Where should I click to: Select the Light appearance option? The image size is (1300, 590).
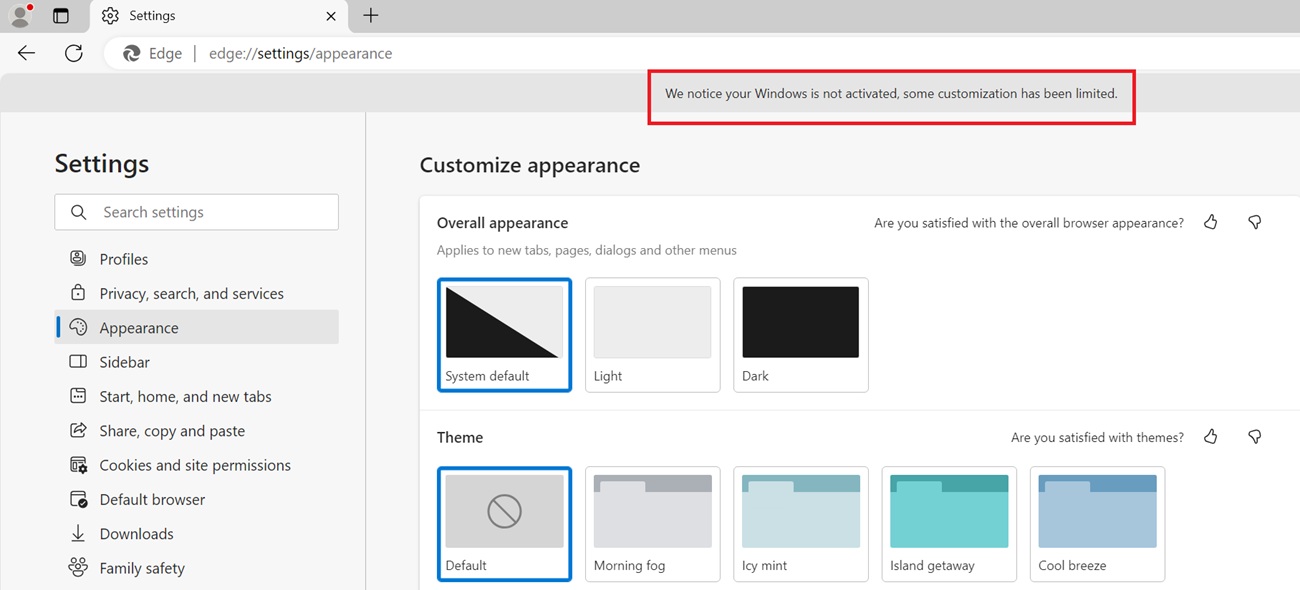652,334
